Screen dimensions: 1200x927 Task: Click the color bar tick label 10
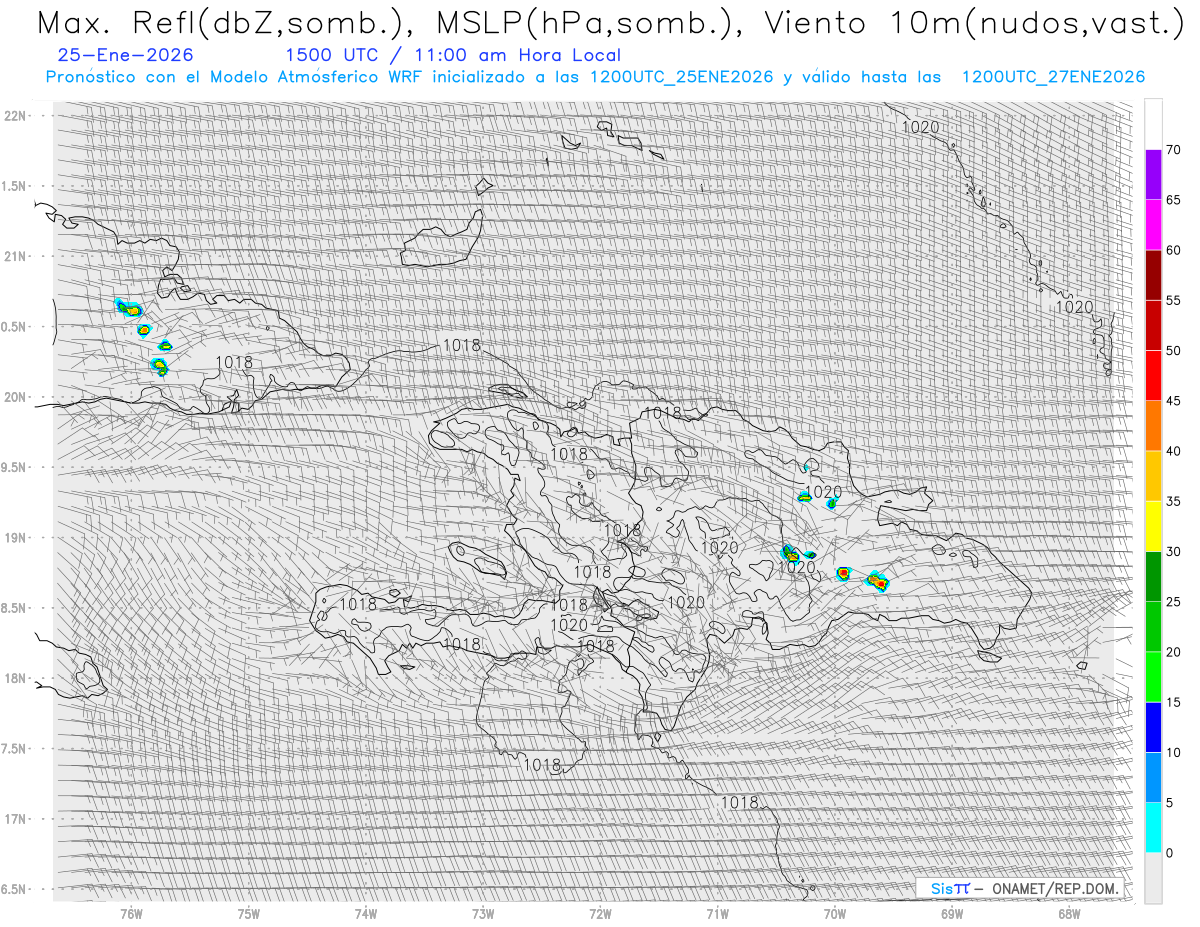tap(1173, 753)
